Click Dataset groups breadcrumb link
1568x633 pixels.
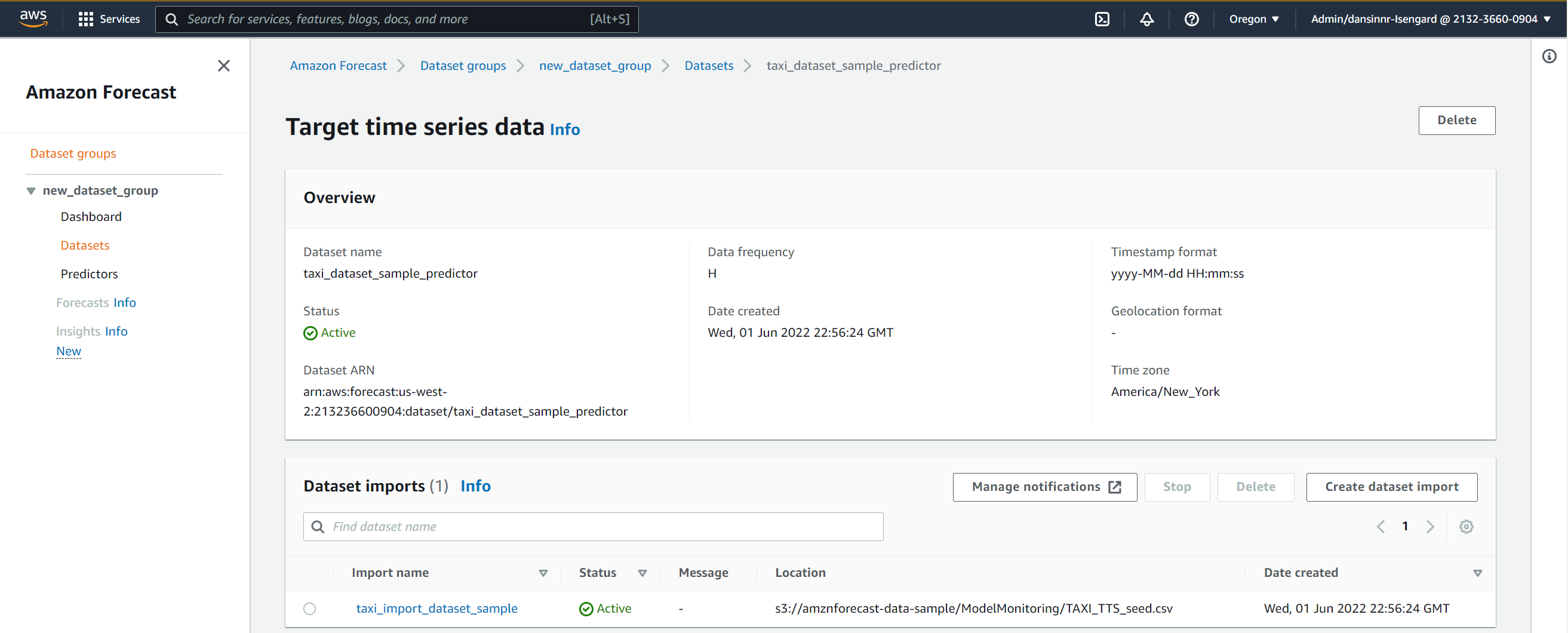(x=463, y=66)
